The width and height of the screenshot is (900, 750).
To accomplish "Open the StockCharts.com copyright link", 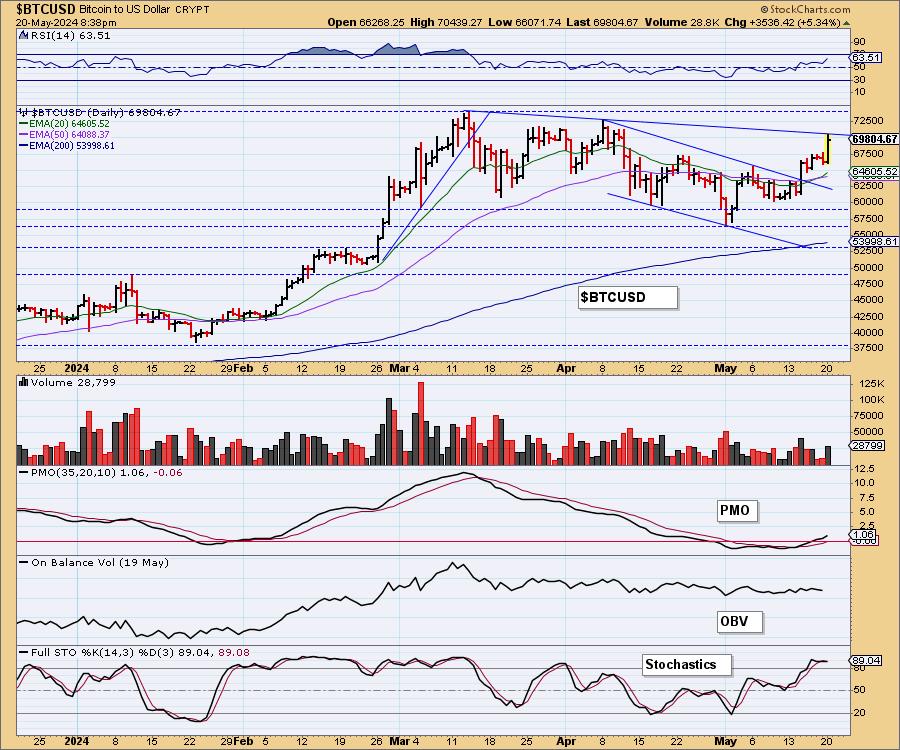I will click(805, 9).
